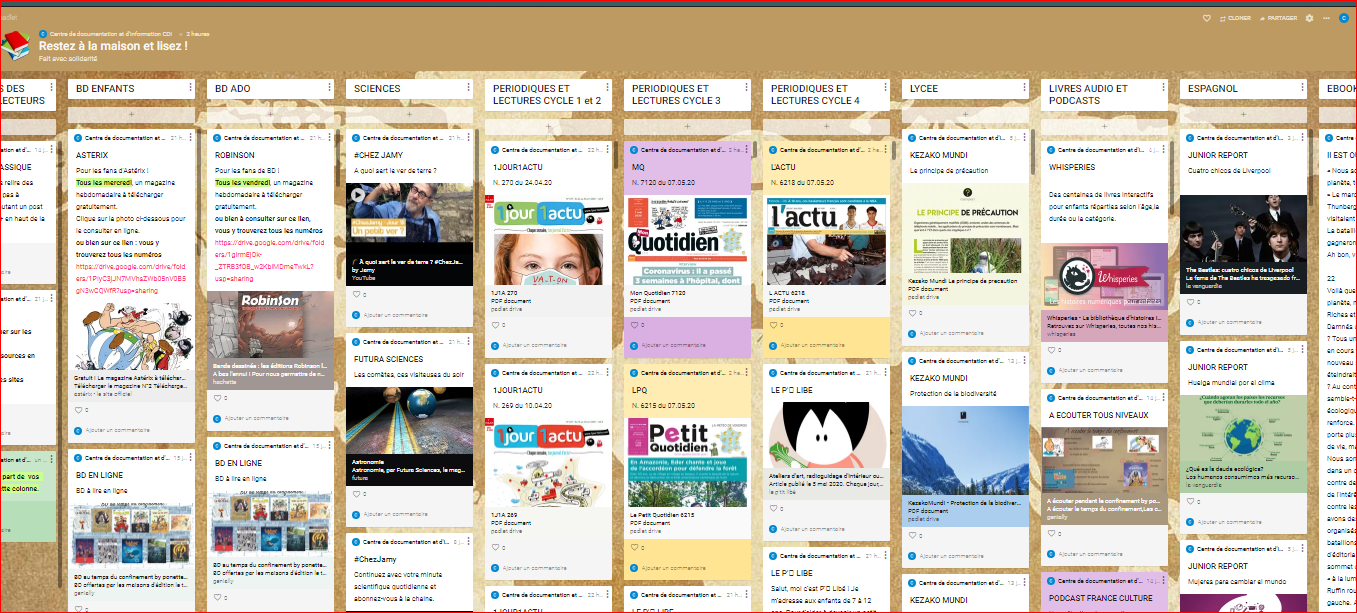This screenshot has height=613, width=1357.
Task: Open the Robinson comic cover image
Action: 270,323
